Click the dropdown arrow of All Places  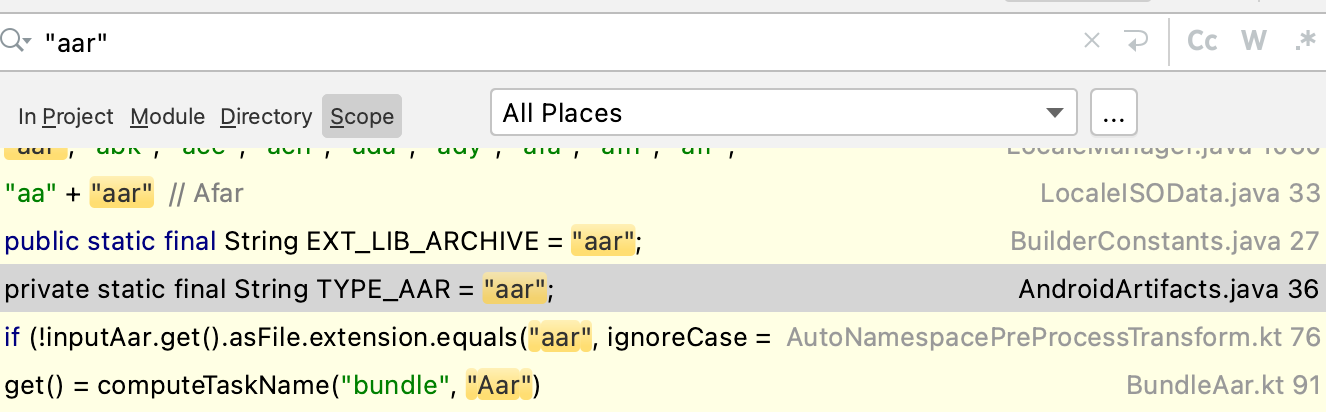(1053, 113)
